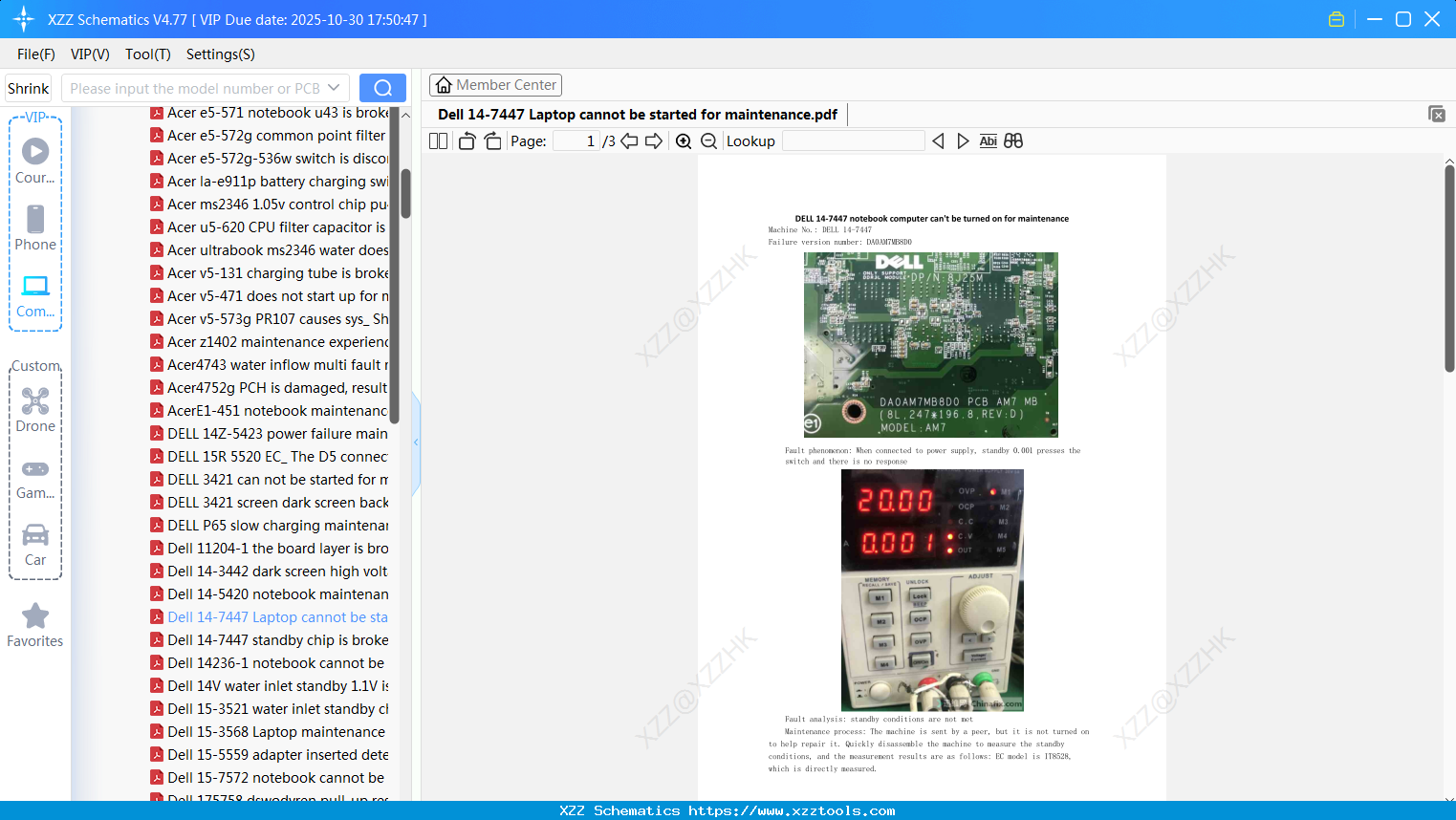Screen dimensions: 1456x820
Task: Open the VIP(V) menu
Action: tap(90, 54)
